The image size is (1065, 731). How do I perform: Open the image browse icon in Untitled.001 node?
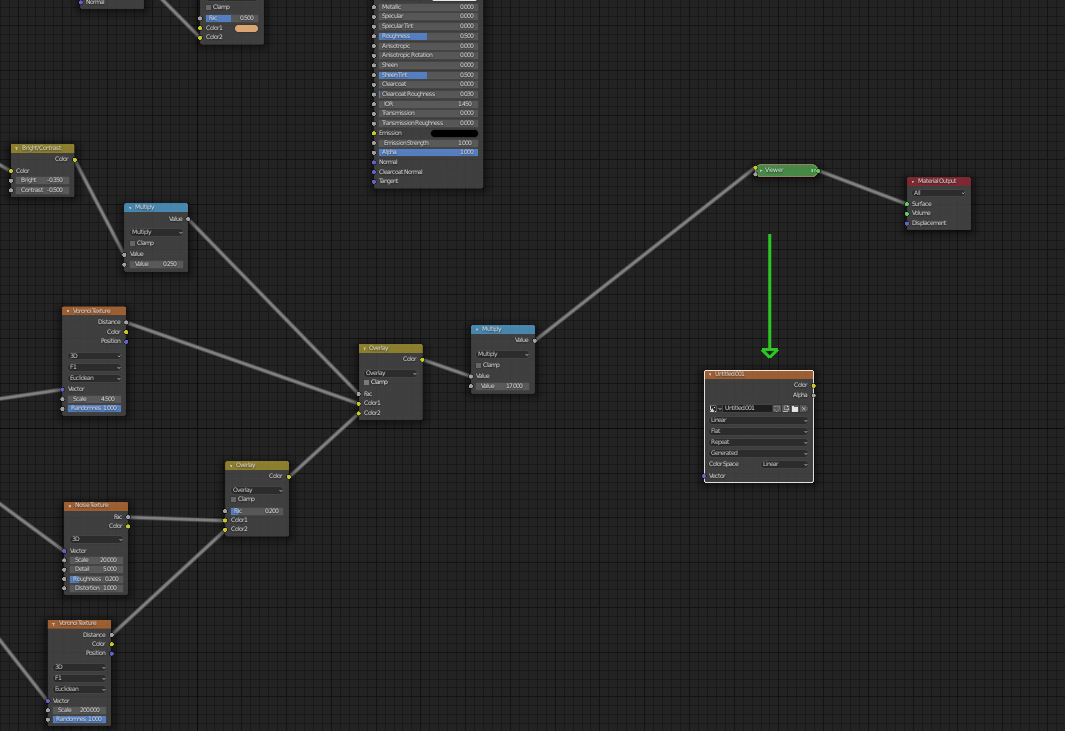[x=714, y=408]
